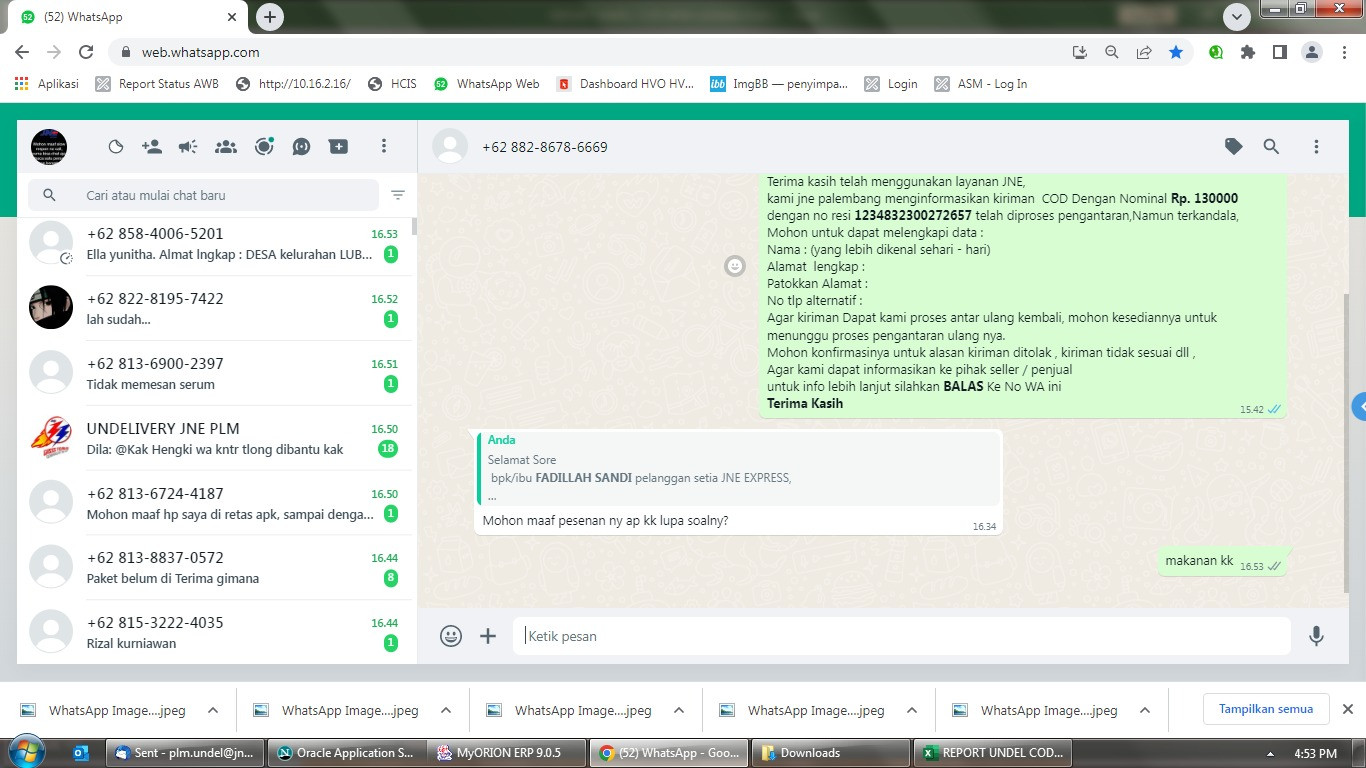The width and height of the screenshot is (1366, 768).
Task: Click avatar of +62 822-8195-7422
Action: tap(51, 307)
